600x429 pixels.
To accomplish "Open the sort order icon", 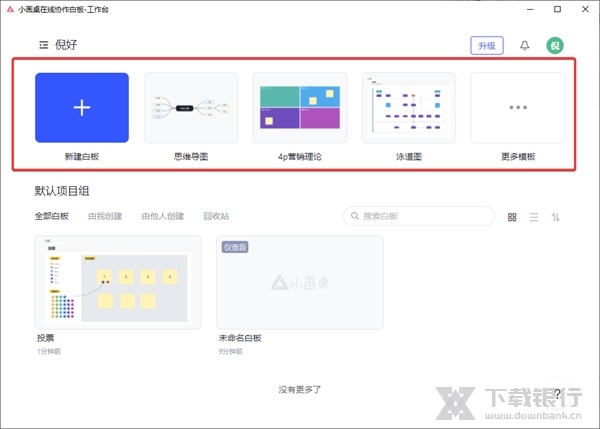I will (556, 217).
